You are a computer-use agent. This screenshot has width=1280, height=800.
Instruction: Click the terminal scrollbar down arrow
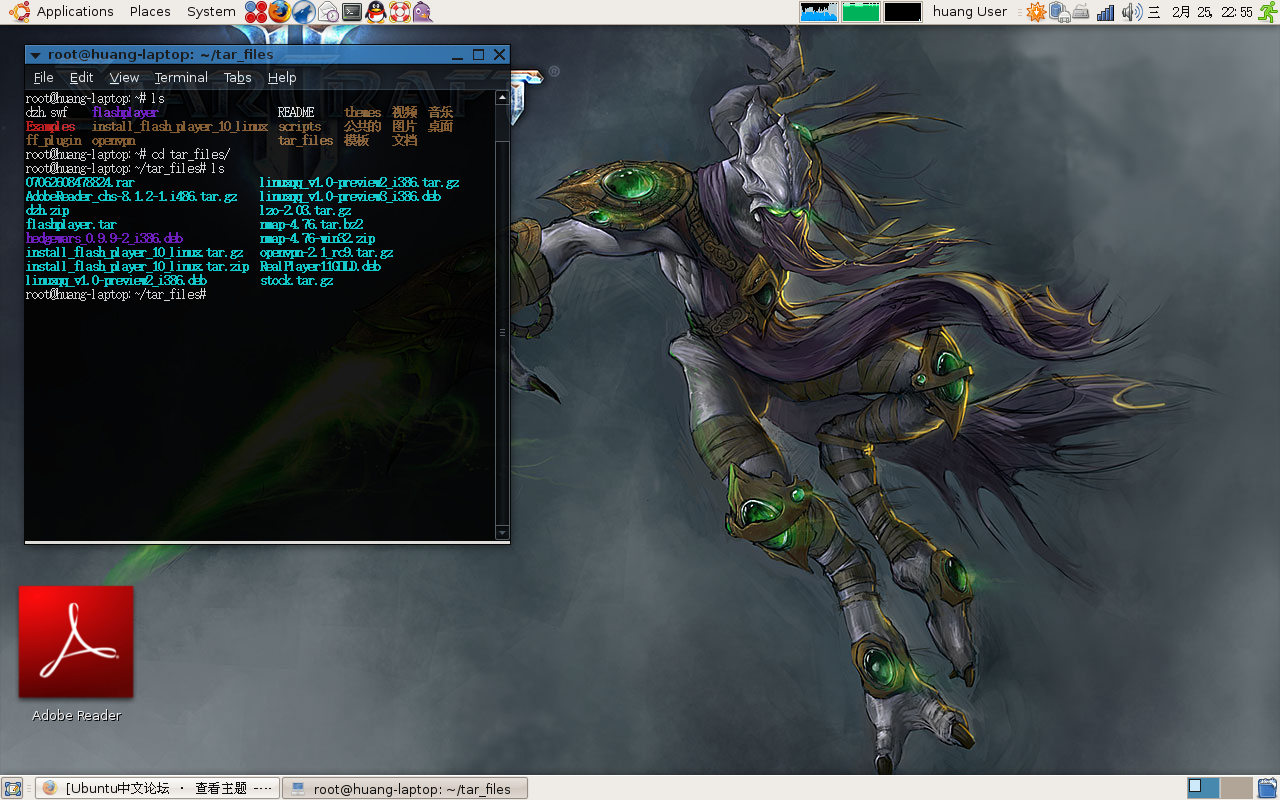point(502,533)
